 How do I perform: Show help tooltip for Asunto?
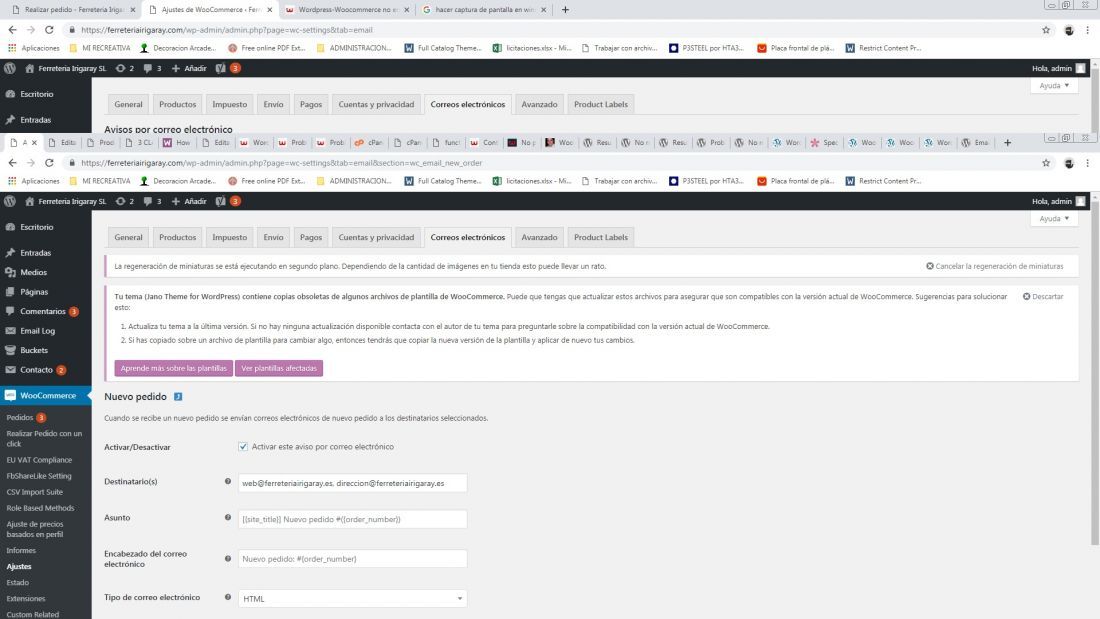227,517
